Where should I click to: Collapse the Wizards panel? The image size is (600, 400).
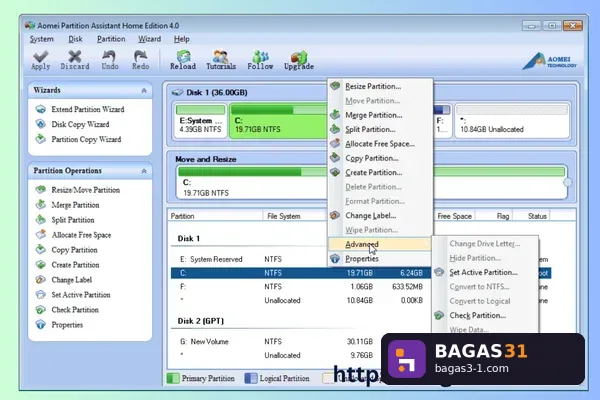(x=144, y=91)
